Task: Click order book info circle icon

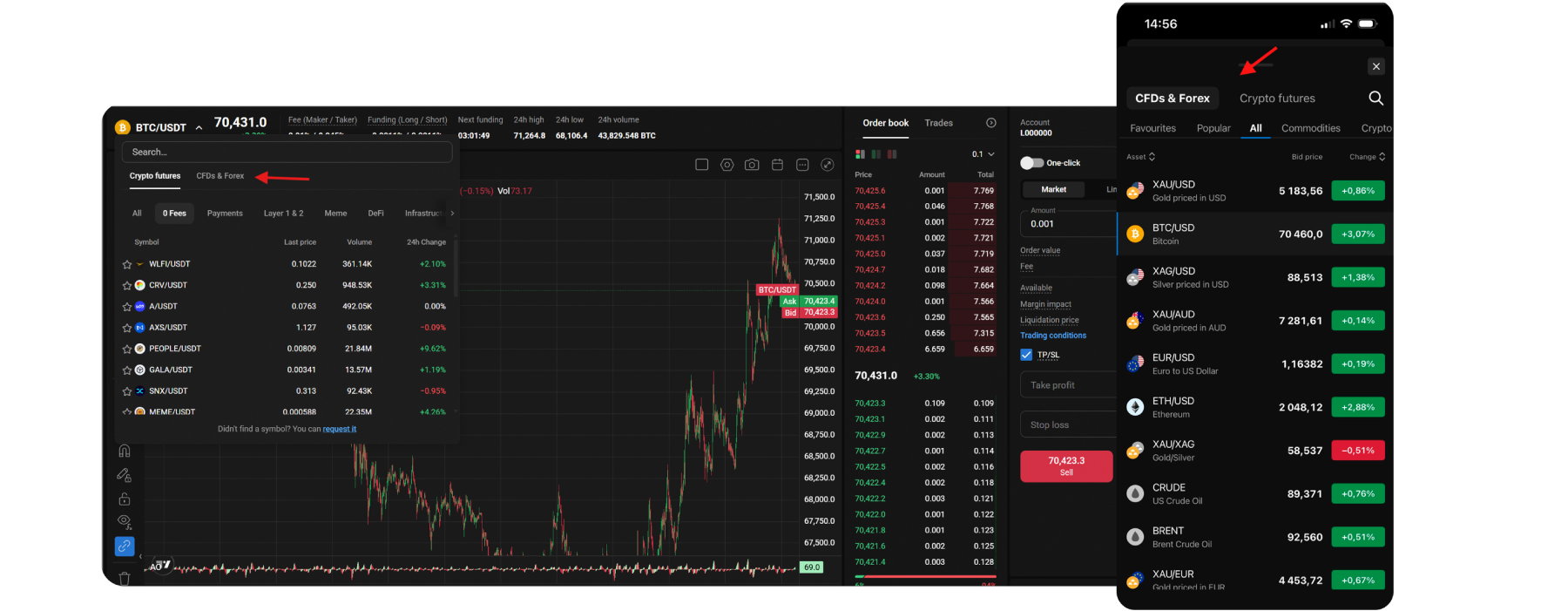Action: pyautogui.click(x=990, y=123)
